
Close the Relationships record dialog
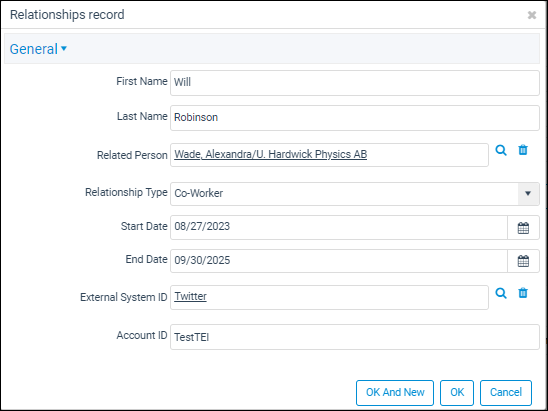(532, 15)
